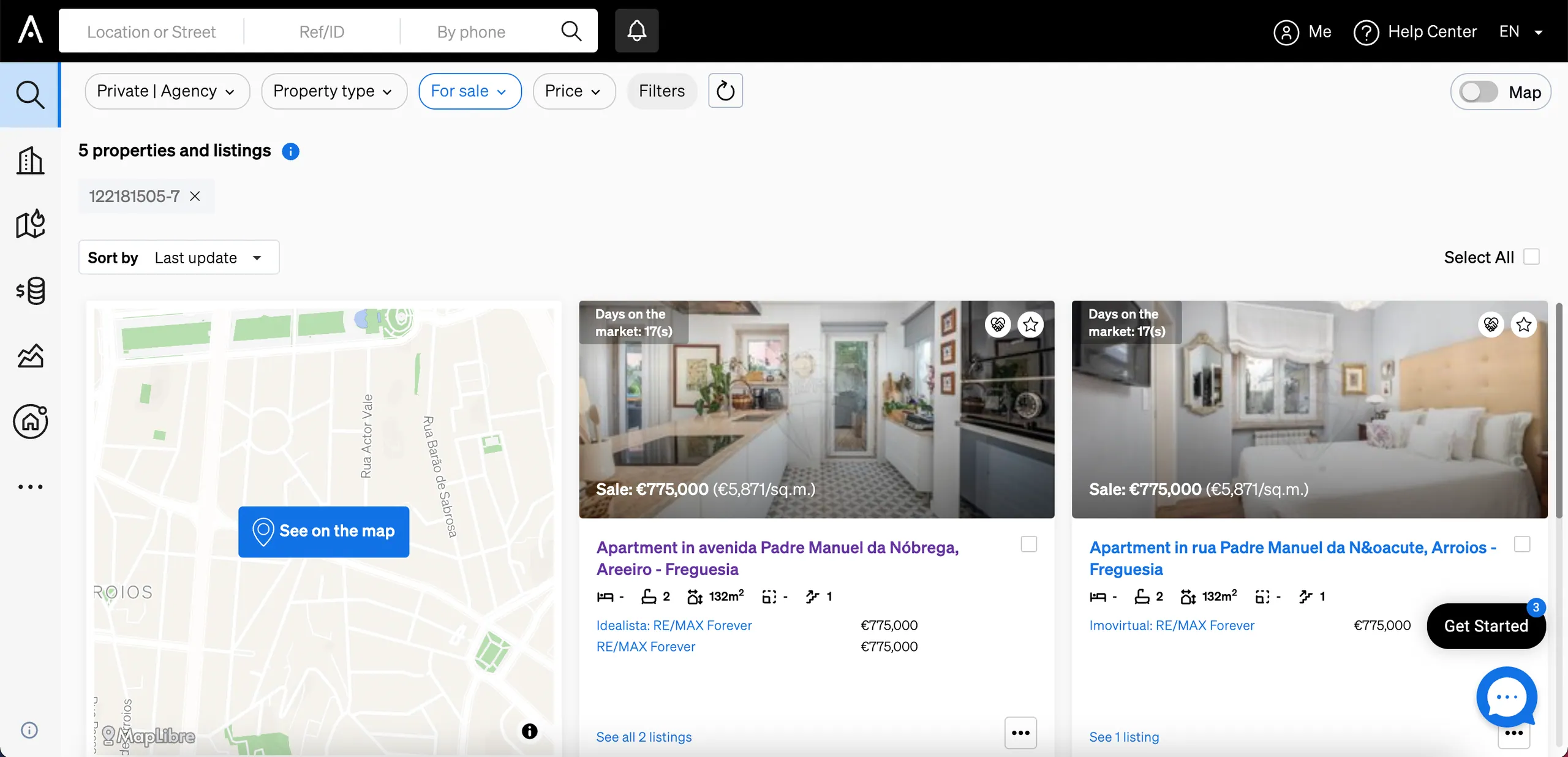Reset filters with the circular arrow button
The height and width of the screenshot is (757, 1568).
(x=725, y=91)
